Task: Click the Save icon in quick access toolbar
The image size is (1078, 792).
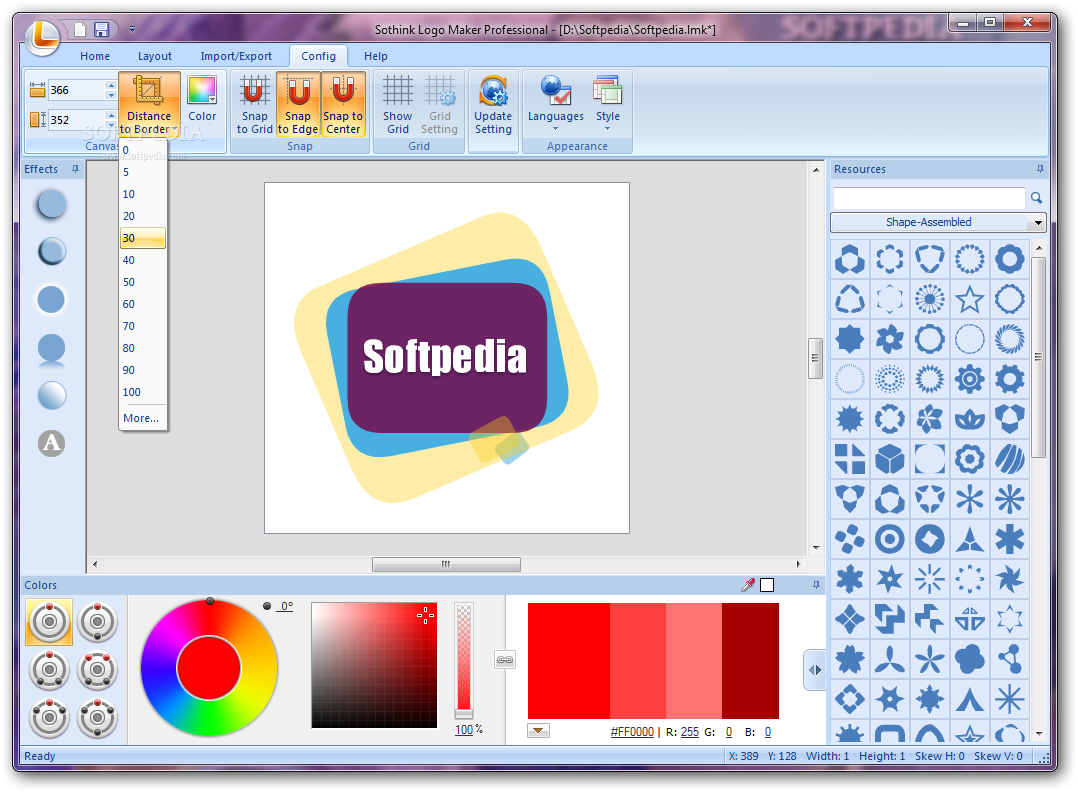Action: click(102, 30)
